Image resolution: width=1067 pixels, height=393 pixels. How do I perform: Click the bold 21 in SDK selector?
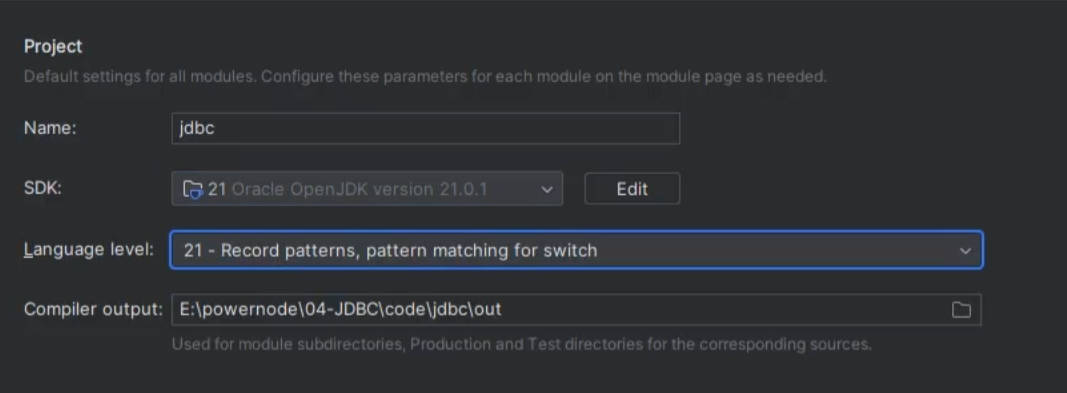[216, 189]
